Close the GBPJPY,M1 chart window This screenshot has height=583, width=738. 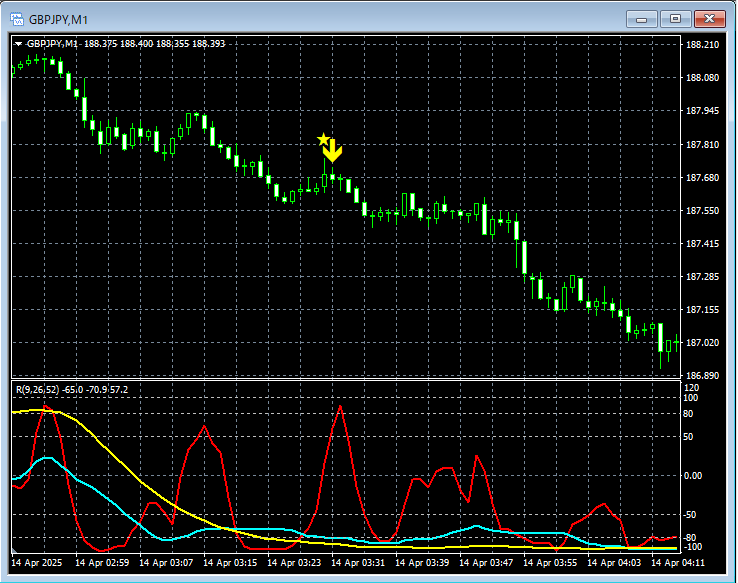711,18
